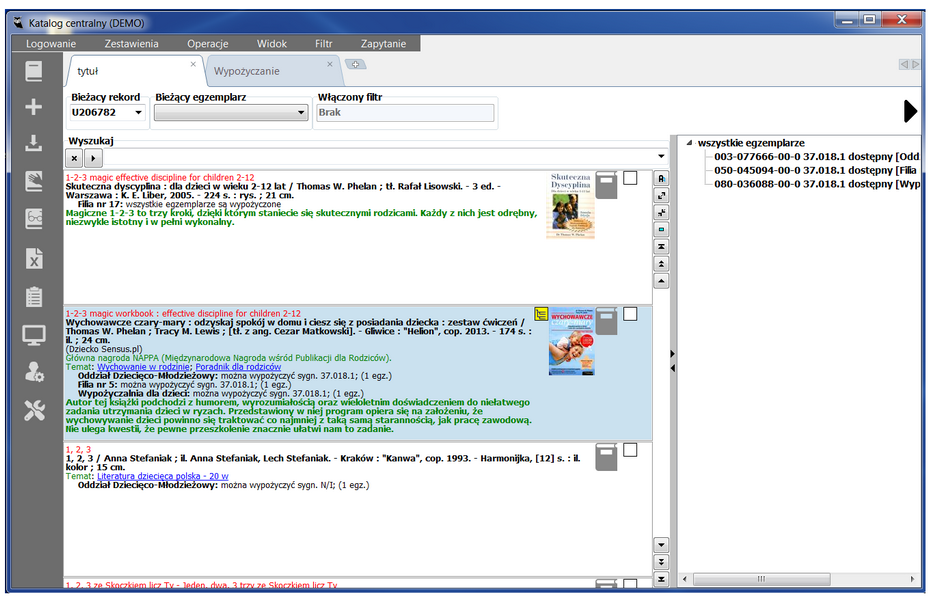The image size is (938, 603).
Task: Open the Zestawienia menu
Action: [x=131, y=44]
